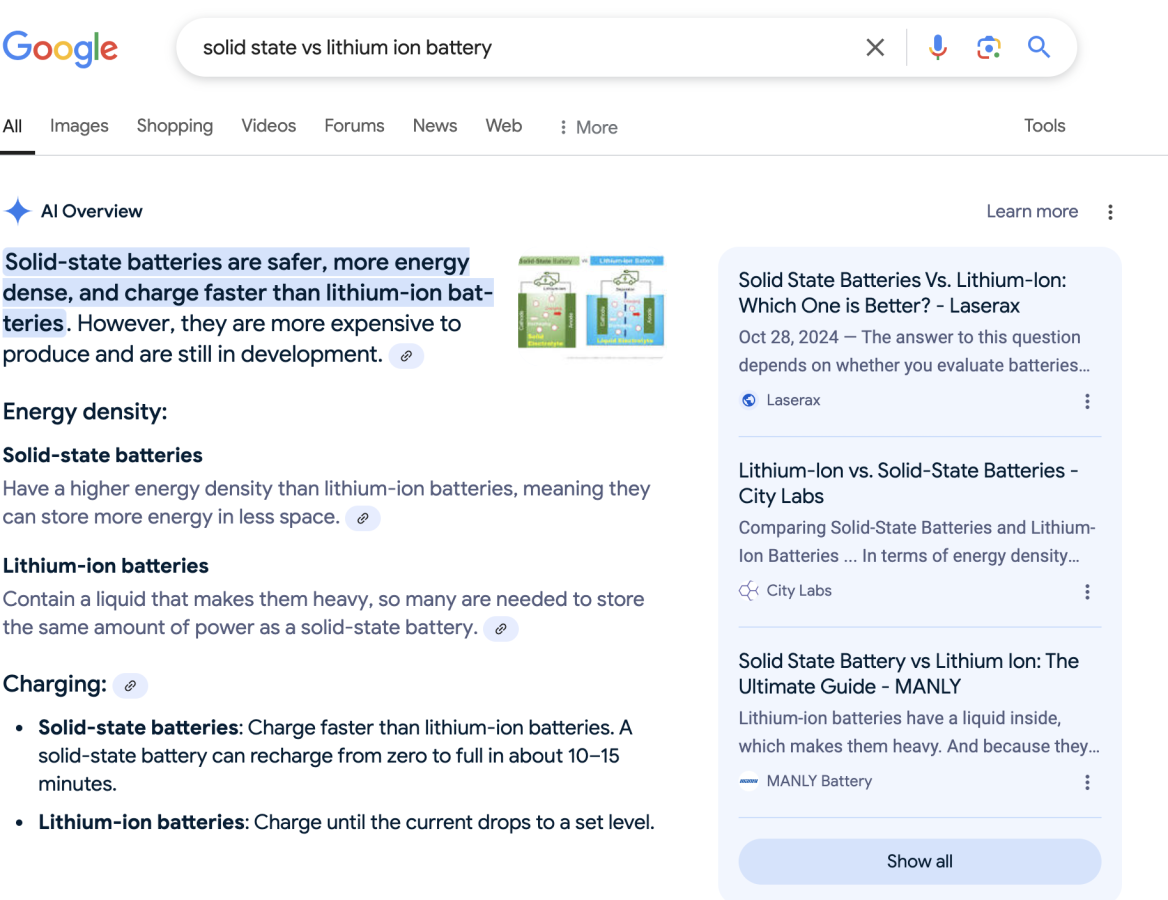This screenshot has width=1168, height=900.
Task: Click source link icon after Charging heading
Action: click(x=130, y=686)
